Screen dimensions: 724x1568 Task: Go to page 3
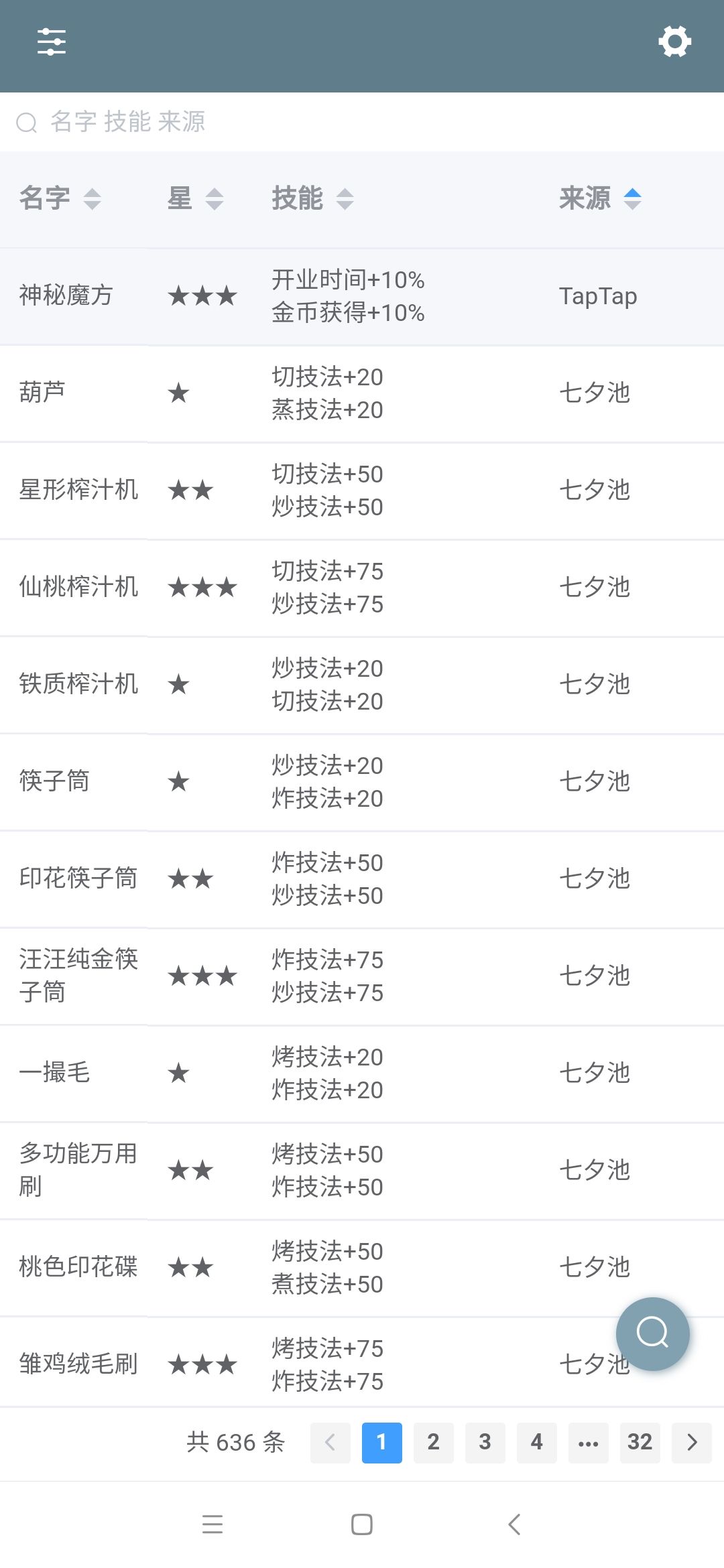click(x=485, y=1442)
